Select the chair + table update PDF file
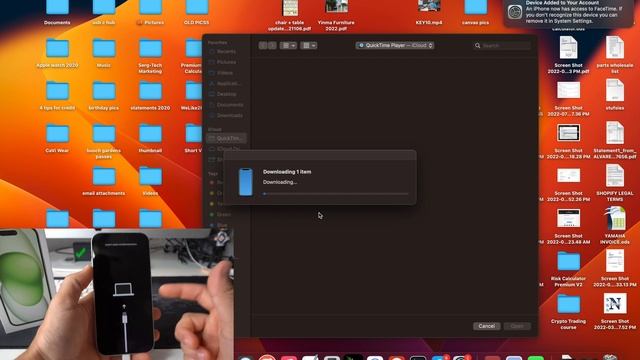This screenshot has height=360, width=640. [x=290, y=16]
